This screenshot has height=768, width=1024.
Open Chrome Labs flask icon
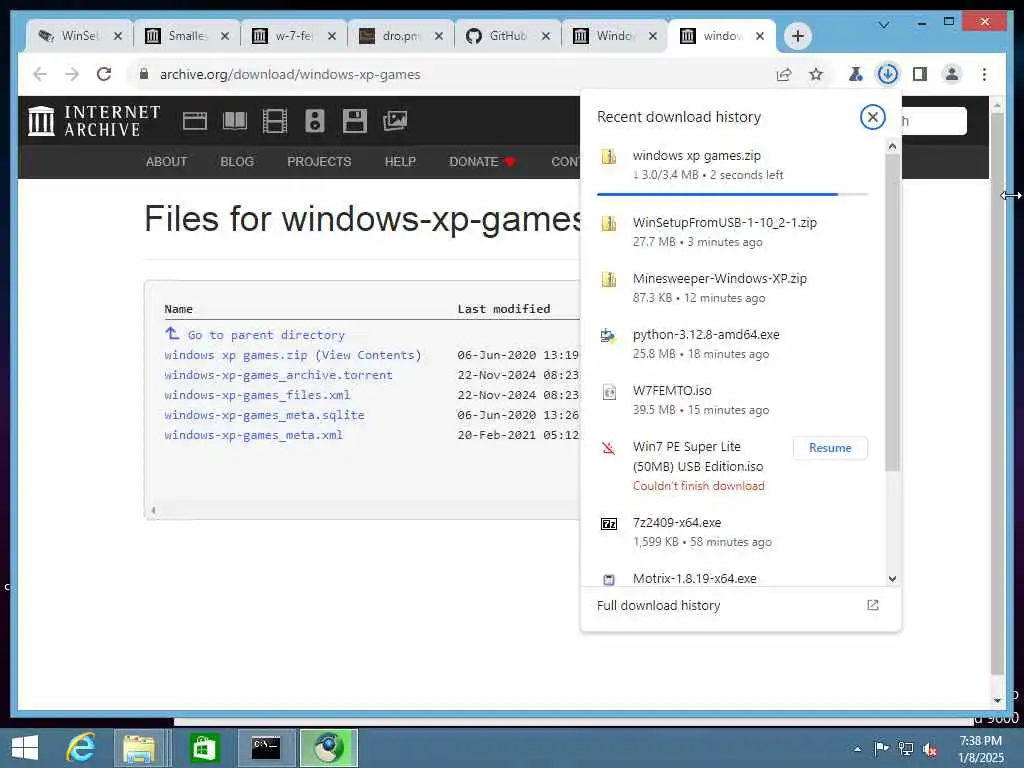click(855, 74)
